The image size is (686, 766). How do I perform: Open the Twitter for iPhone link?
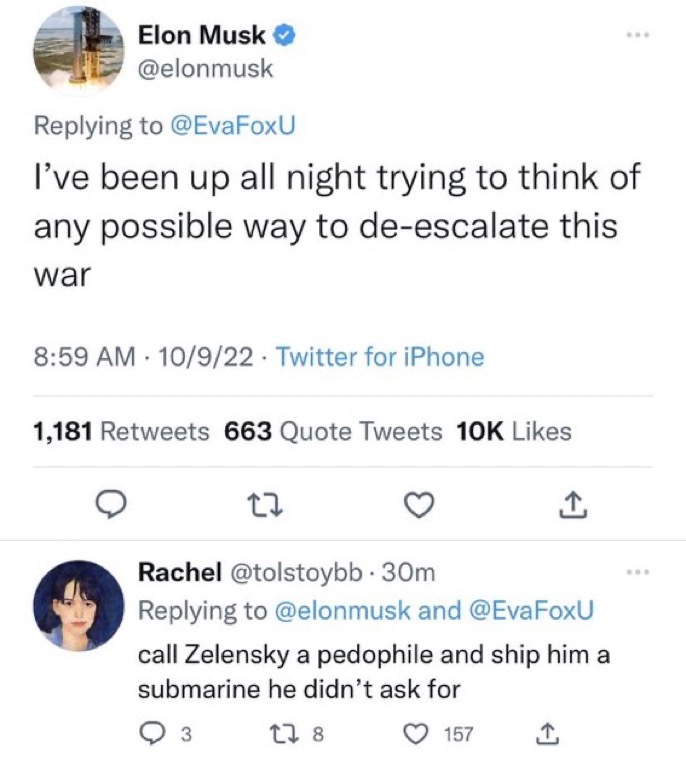coord(379,357)
